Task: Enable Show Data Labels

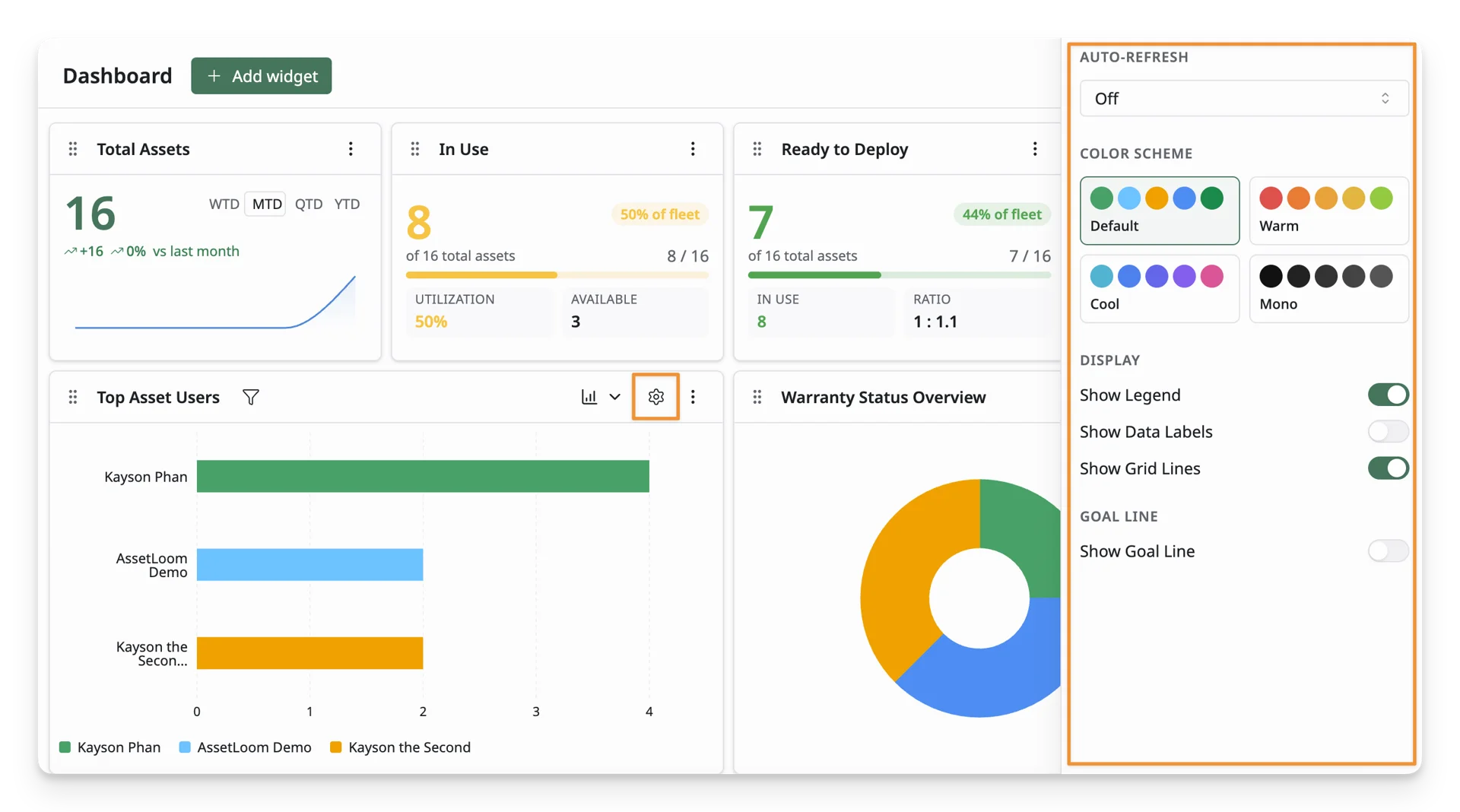Action: click(x=1388, y=431)
